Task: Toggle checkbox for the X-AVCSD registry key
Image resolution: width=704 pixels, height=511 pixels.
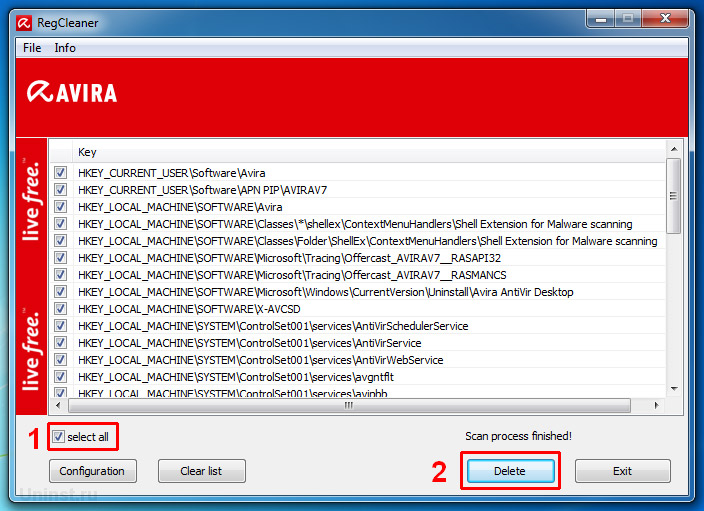Action: click(60, 309)
